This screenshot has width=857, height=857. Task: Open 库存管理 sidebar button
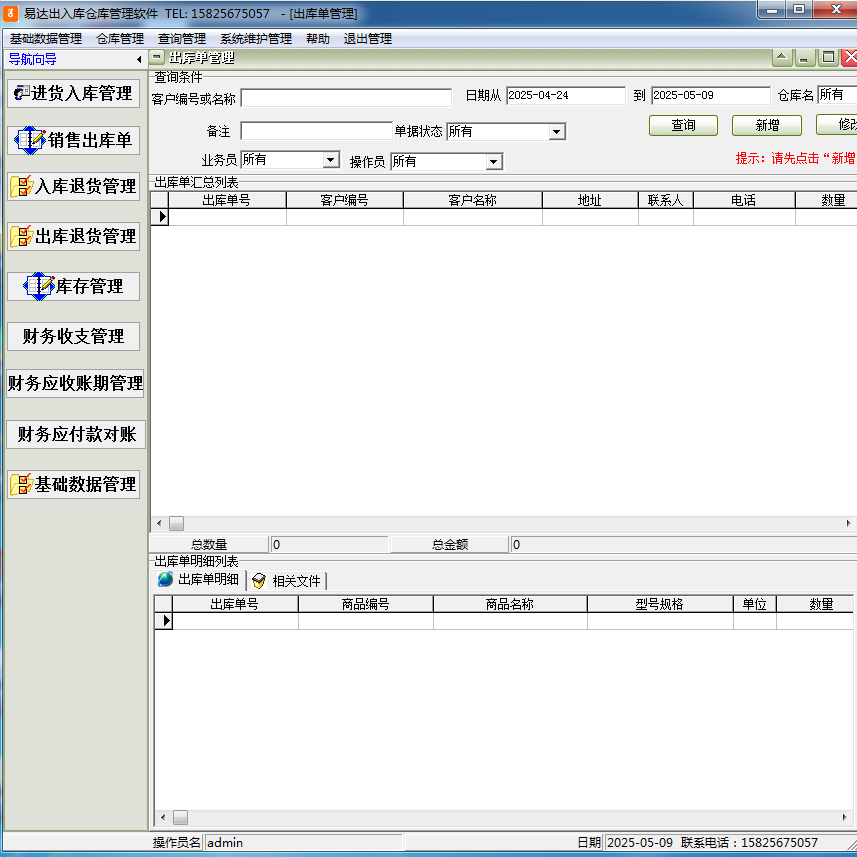pyautogui.click(x=73, y=286)
